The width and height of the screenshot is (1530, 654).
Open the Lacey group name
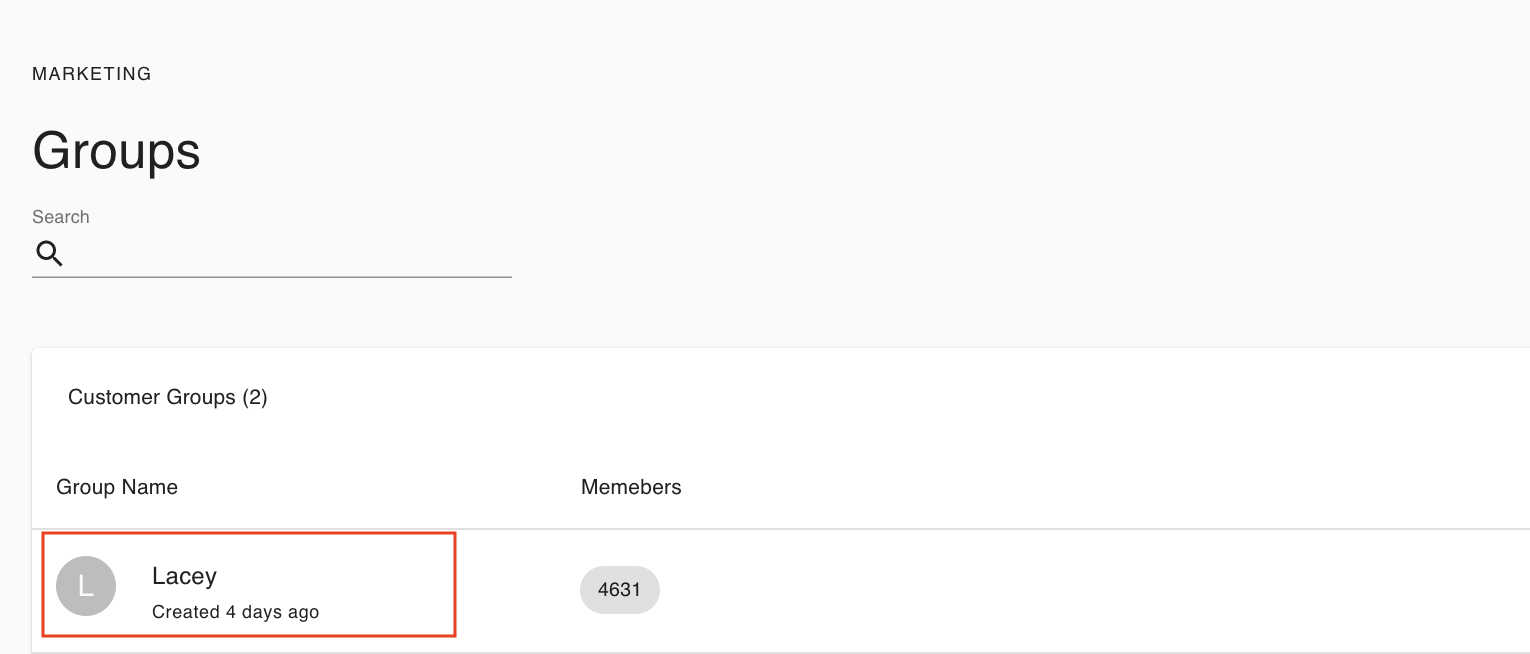pyautogui.click(x=184, y=576)
